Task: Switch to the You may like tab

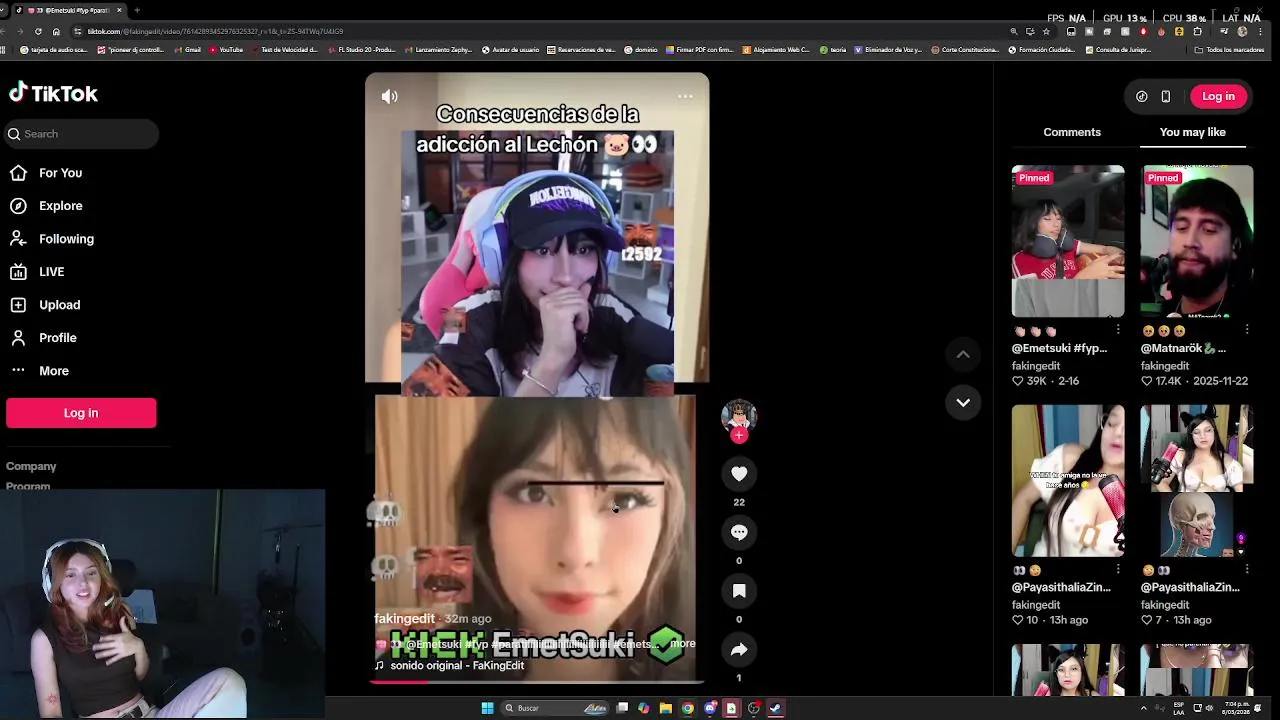Action: click(1193, 132)
